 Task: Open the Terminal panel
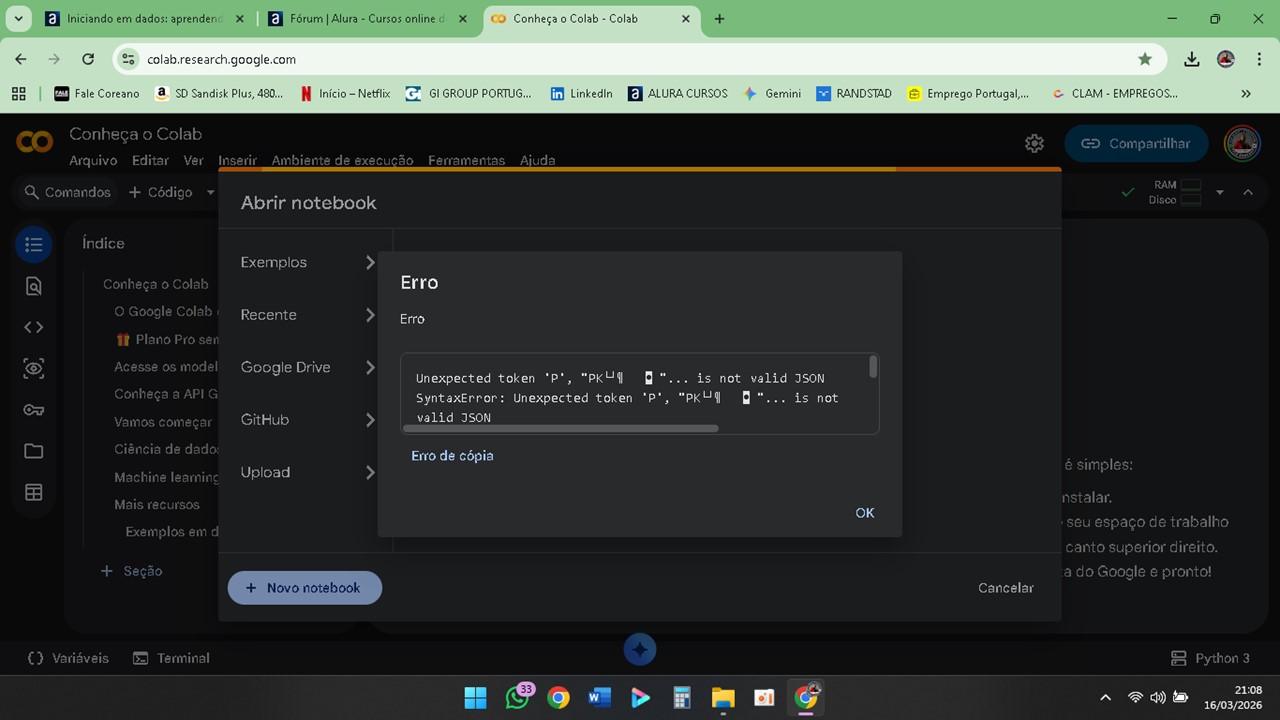(x=171, y=658)
